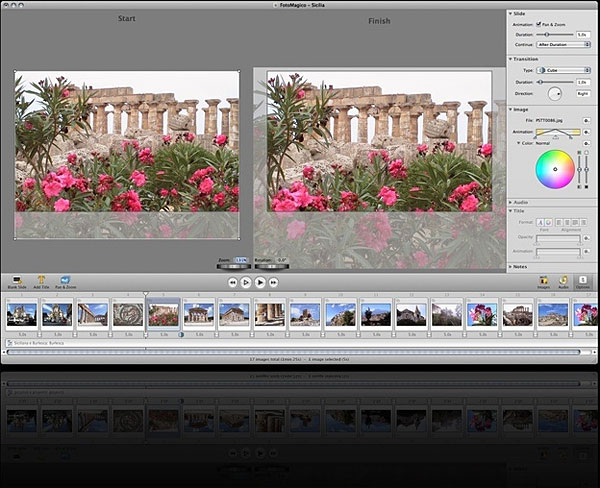Select the first title alignment icon

(559, 222)
